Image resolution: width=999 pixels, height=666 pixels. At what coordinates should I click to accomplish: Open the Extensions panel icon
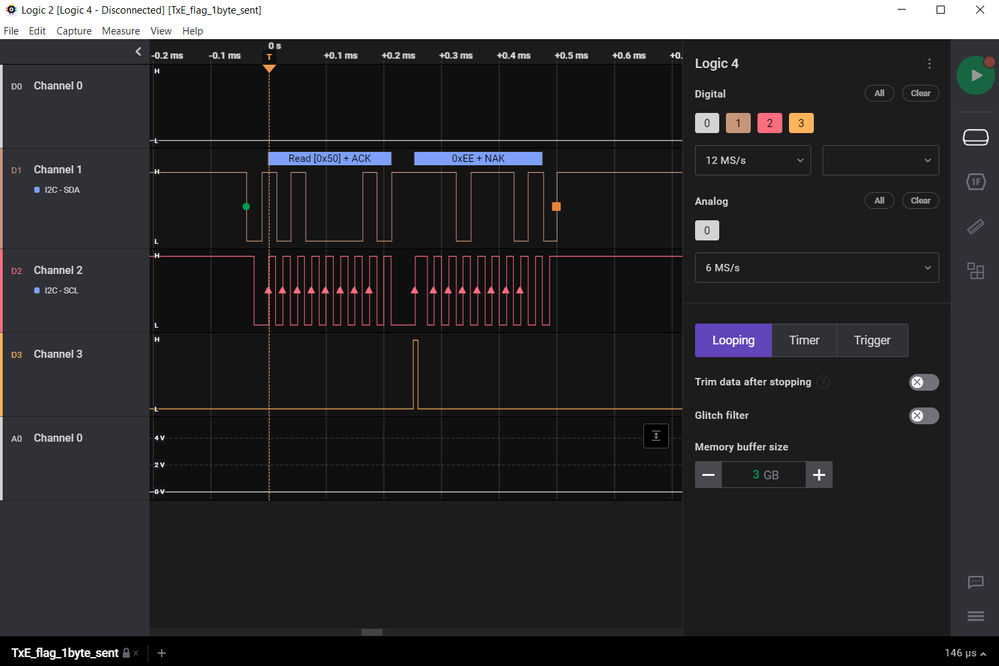(975, 271)
